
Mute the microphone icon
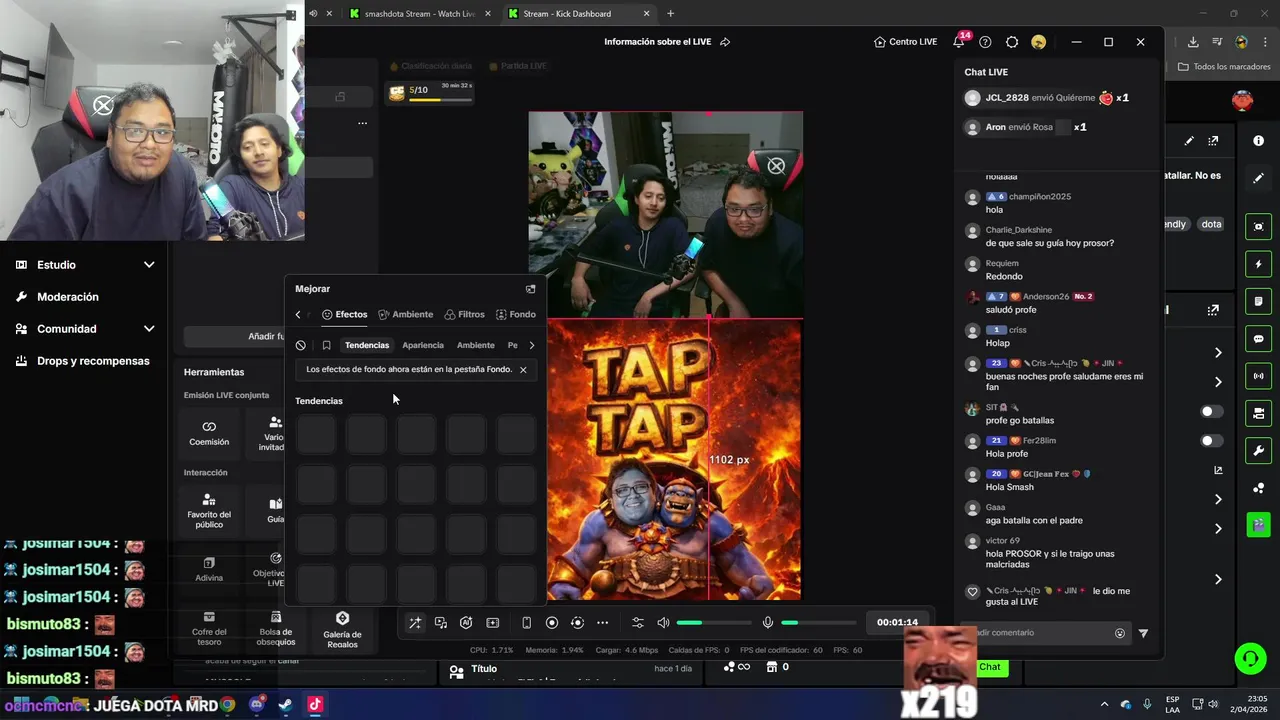pos(768,623)
